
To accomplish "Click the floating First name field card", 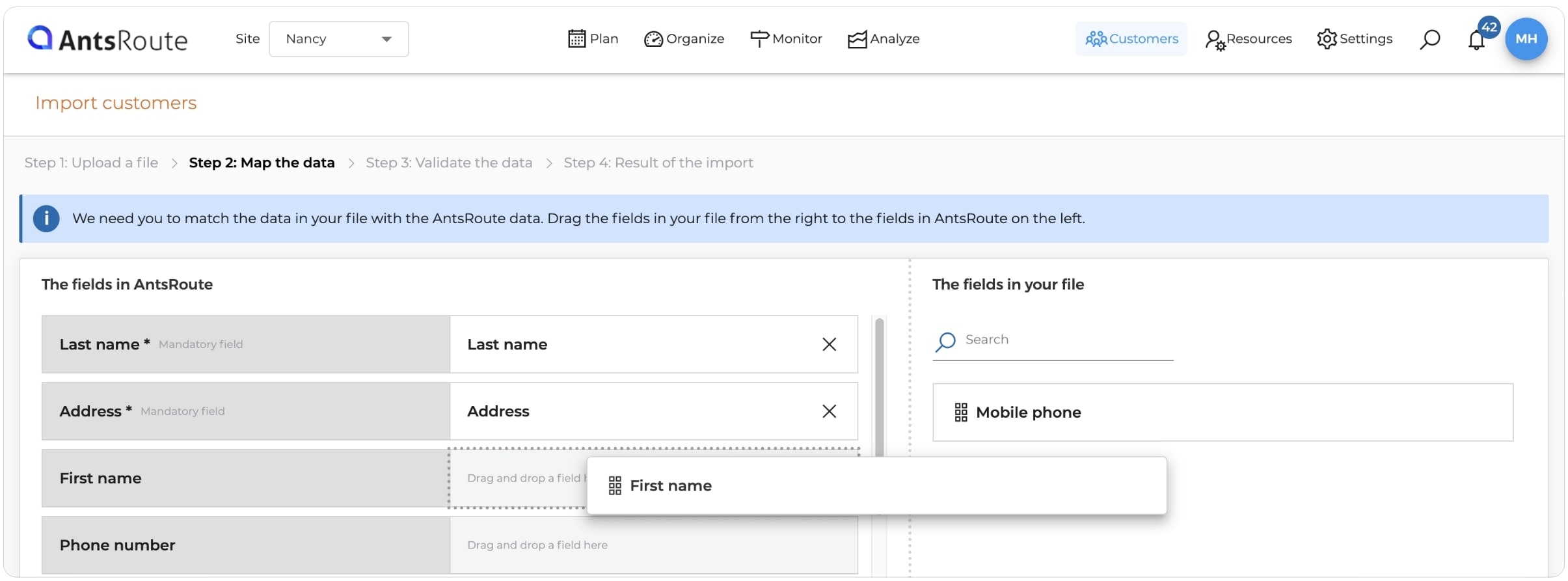I will click(x=876, y=486).
